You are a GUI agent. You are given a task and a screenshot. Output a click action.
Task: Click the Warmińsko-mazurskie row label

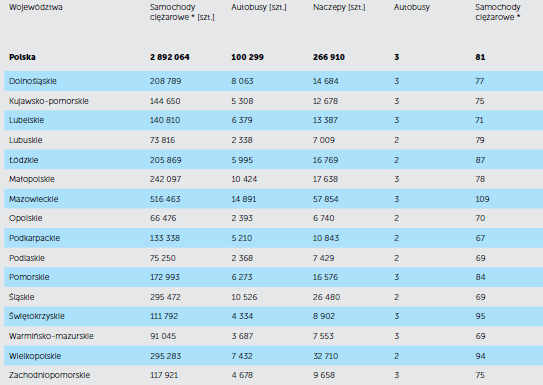pyautogui.click(x=51, y=336)
